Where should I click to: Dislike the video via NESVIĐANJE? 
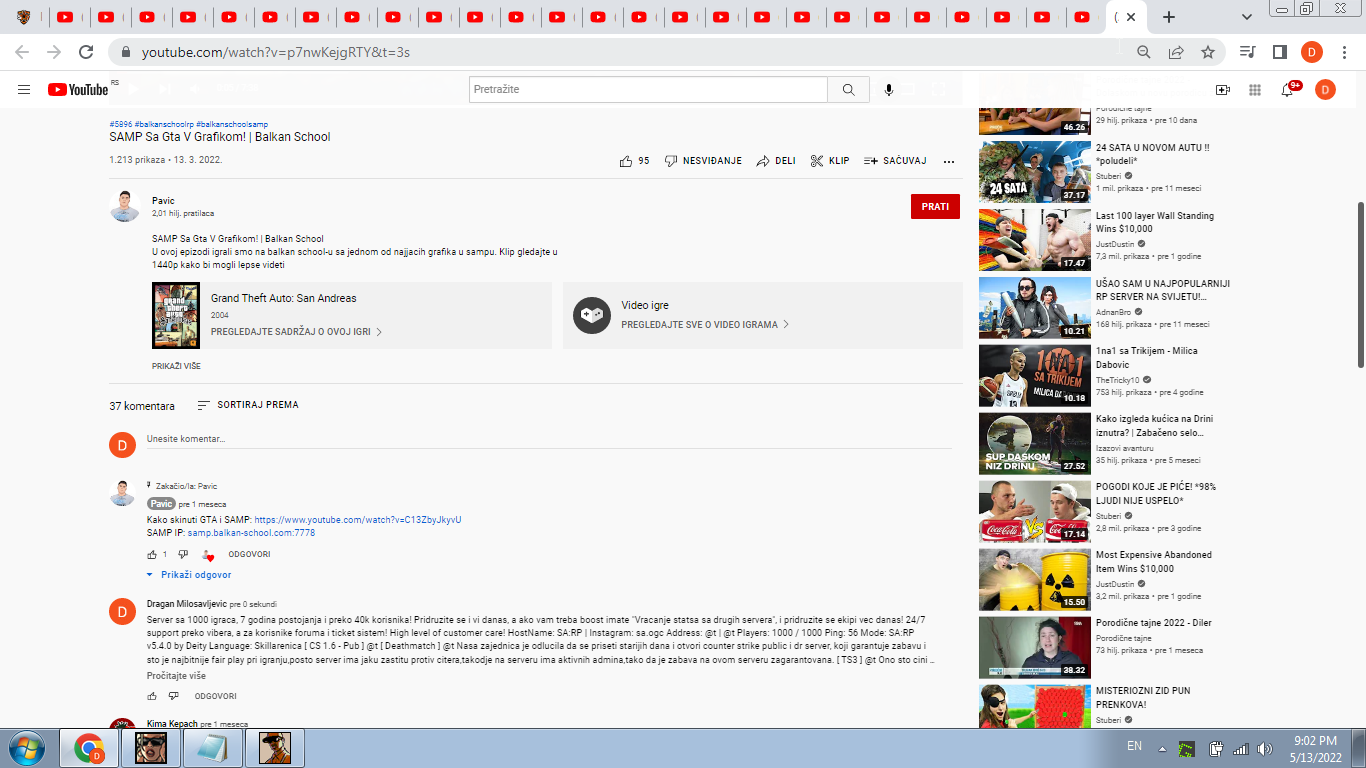pyautogui.click(x=703, y=160)
